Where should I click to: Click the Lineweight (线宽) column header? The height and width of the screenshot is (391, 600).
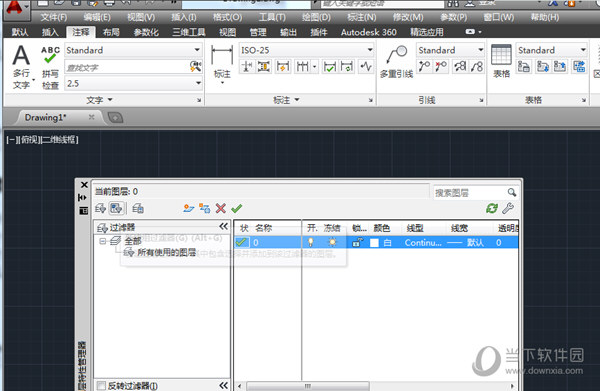(459, 228)
